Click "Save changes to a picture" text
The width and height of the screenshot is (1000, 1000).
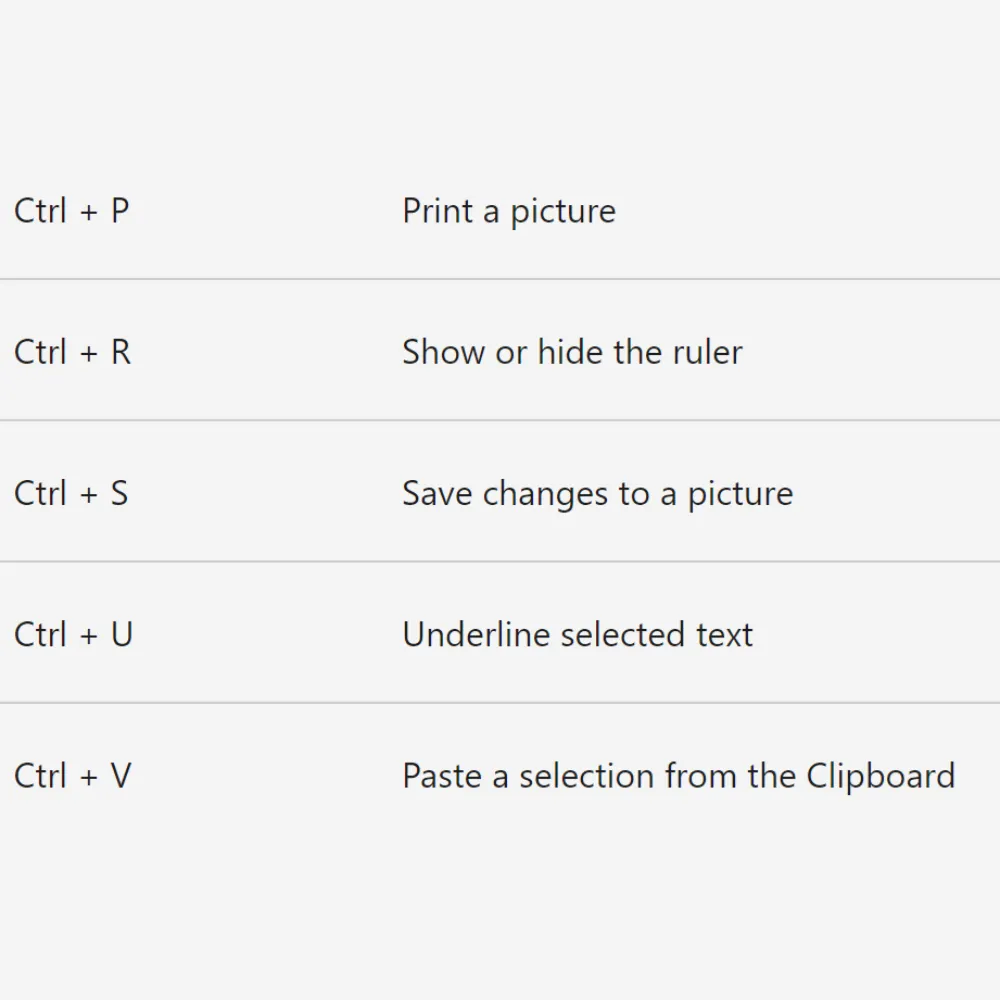pyautogui.click(x=597, y=493)
